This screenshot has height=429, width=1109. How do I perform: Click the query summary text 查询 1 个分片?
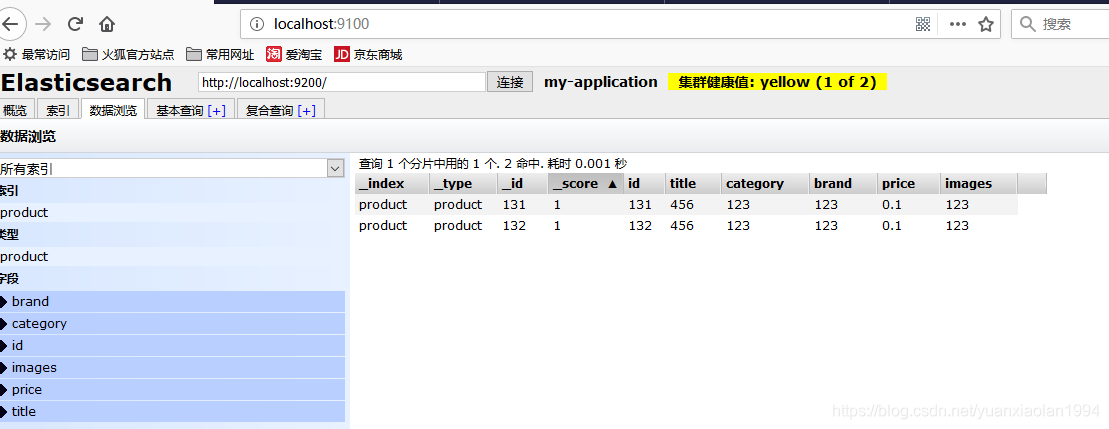point(493,164)
